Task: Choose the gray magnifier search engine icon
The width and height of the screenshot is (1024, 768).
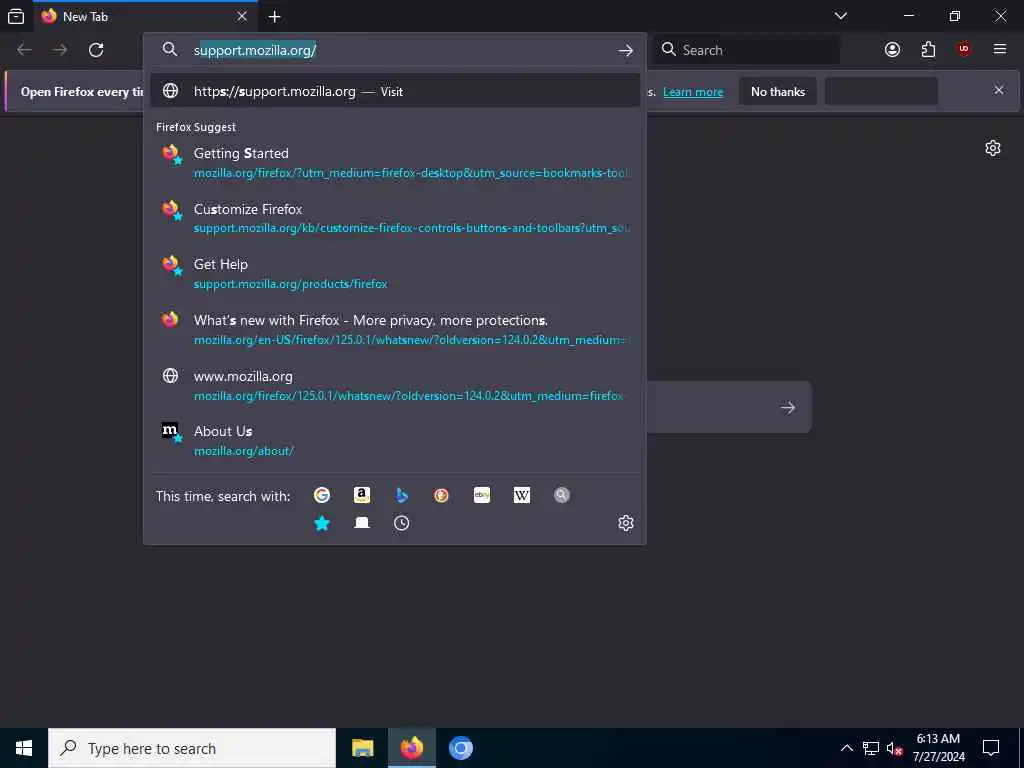Action: point(562,495)
